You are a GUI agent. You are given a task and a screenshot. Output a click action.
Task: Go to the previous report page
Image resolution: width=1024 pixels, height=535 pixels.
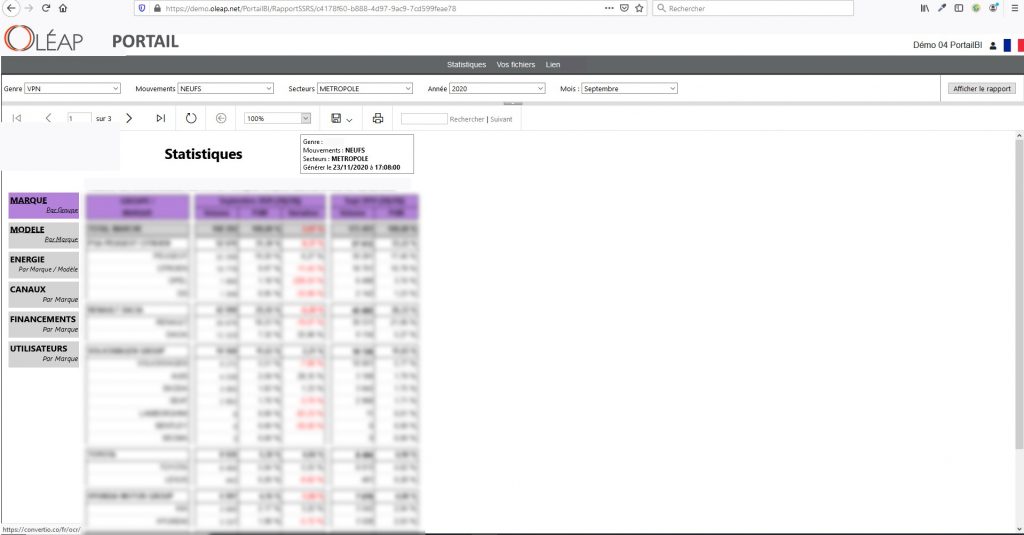pyautogui.click(x=48, y=118)
